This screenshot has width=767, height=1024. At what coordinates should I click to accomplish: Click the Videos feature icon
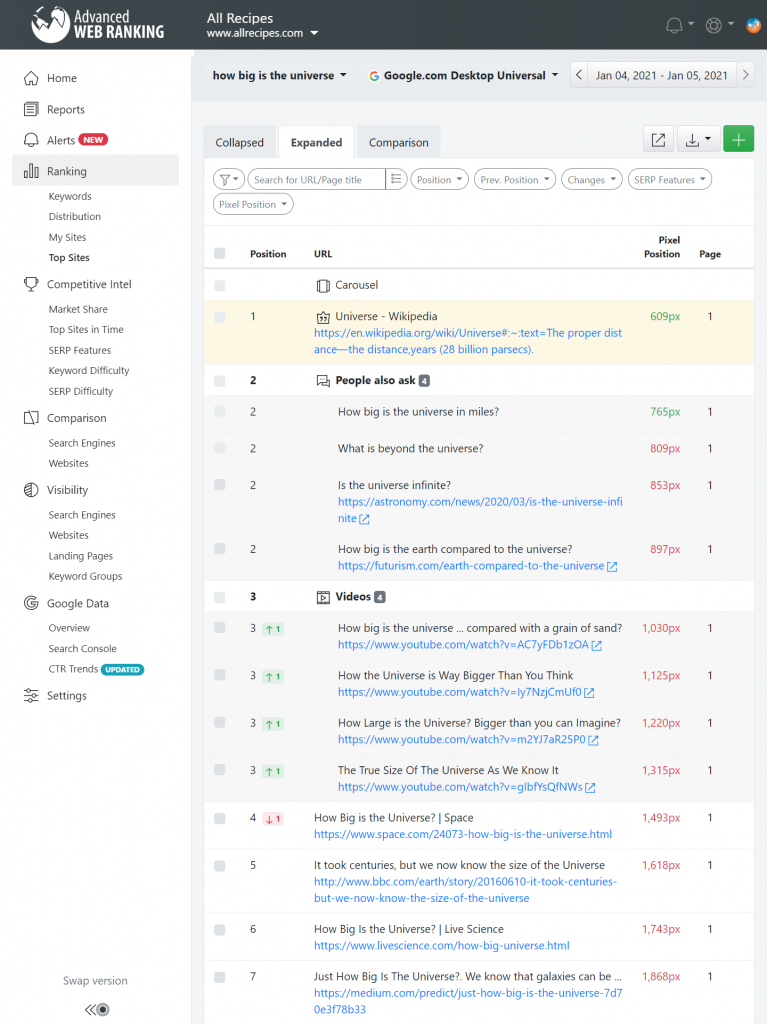[323, 597]
